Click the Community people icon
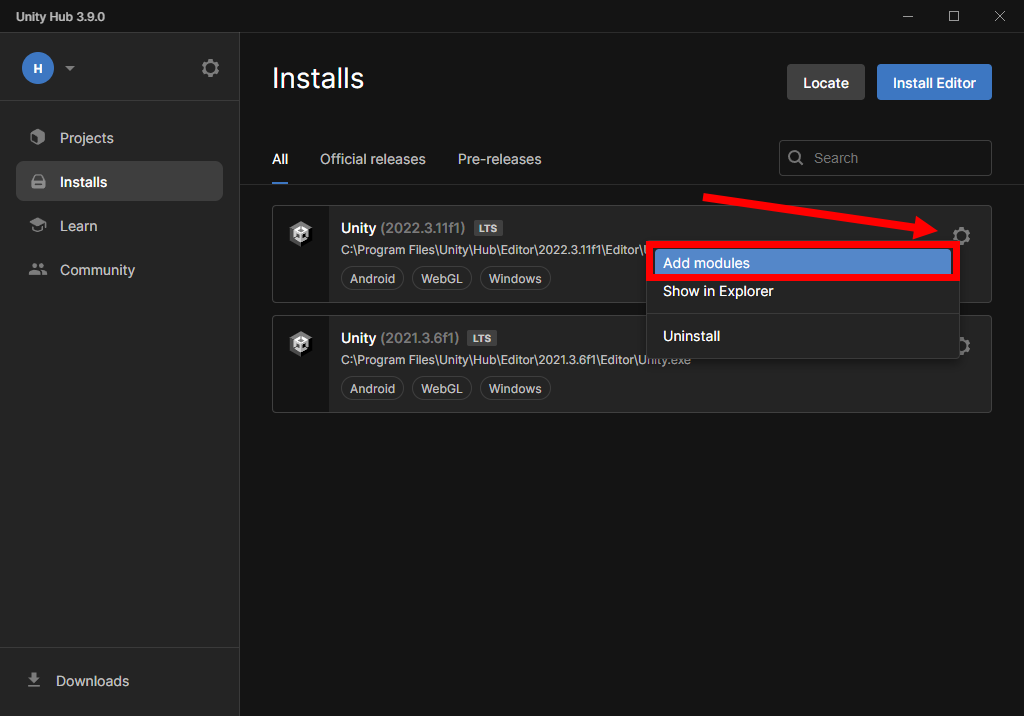 38,269
